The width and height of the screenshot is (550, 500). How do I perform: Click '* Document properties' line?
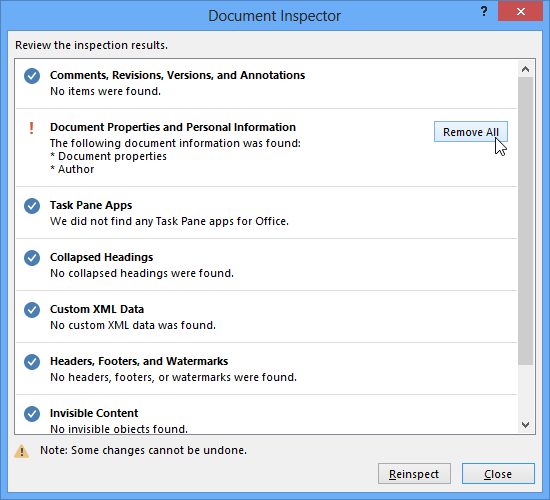point(108,156)
